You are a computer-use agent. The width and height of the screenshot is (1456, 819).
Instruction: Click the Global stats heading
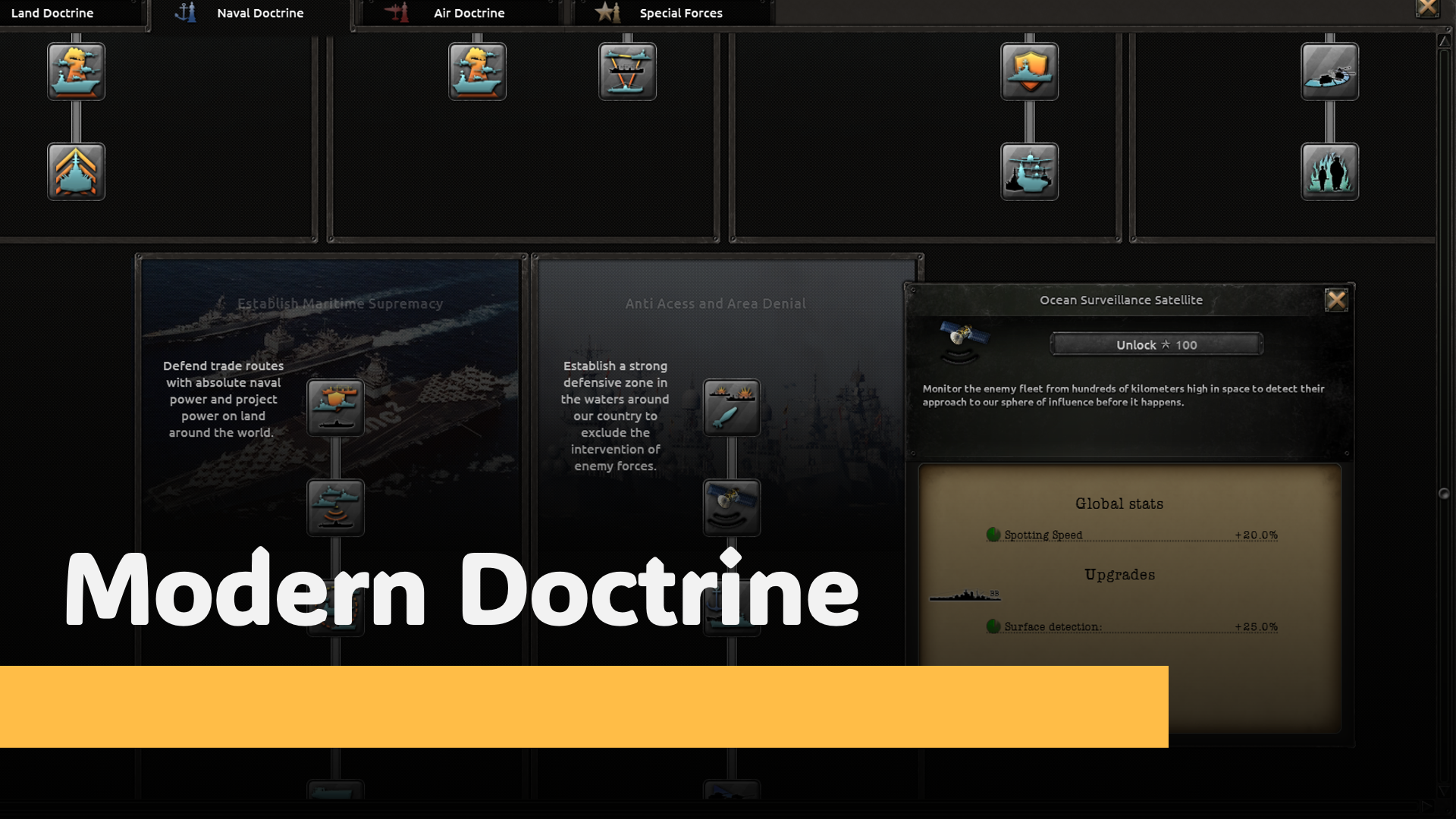click(x=1119, y=504)
